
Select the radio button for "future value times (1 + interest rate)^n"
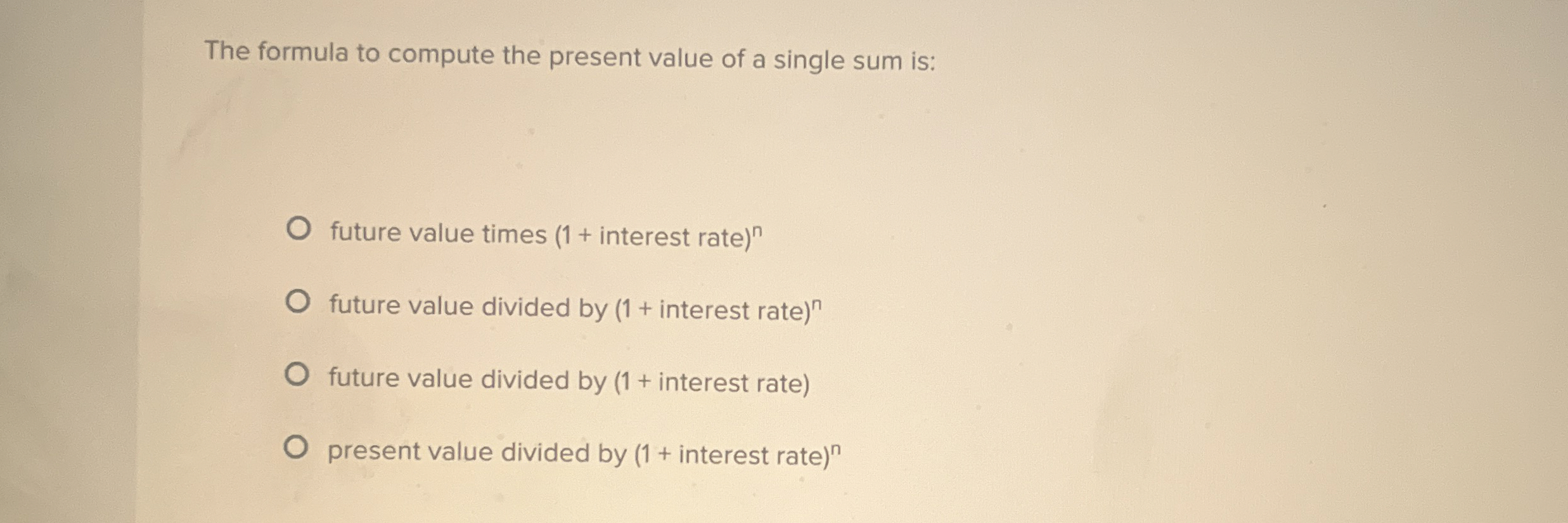point(298,227)
